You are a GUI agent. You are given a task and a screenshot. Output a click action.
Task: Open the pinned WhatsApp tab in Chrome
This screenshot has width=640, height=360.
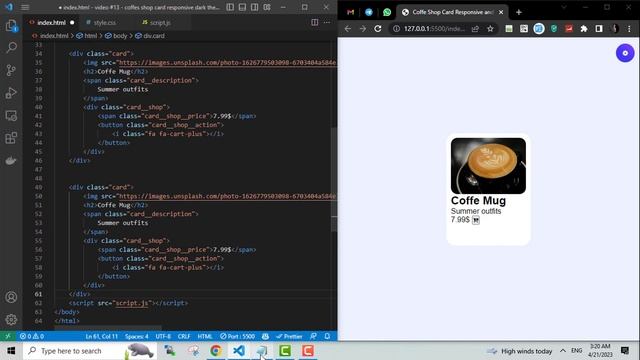pyautogui.click(x=387, y=12)
